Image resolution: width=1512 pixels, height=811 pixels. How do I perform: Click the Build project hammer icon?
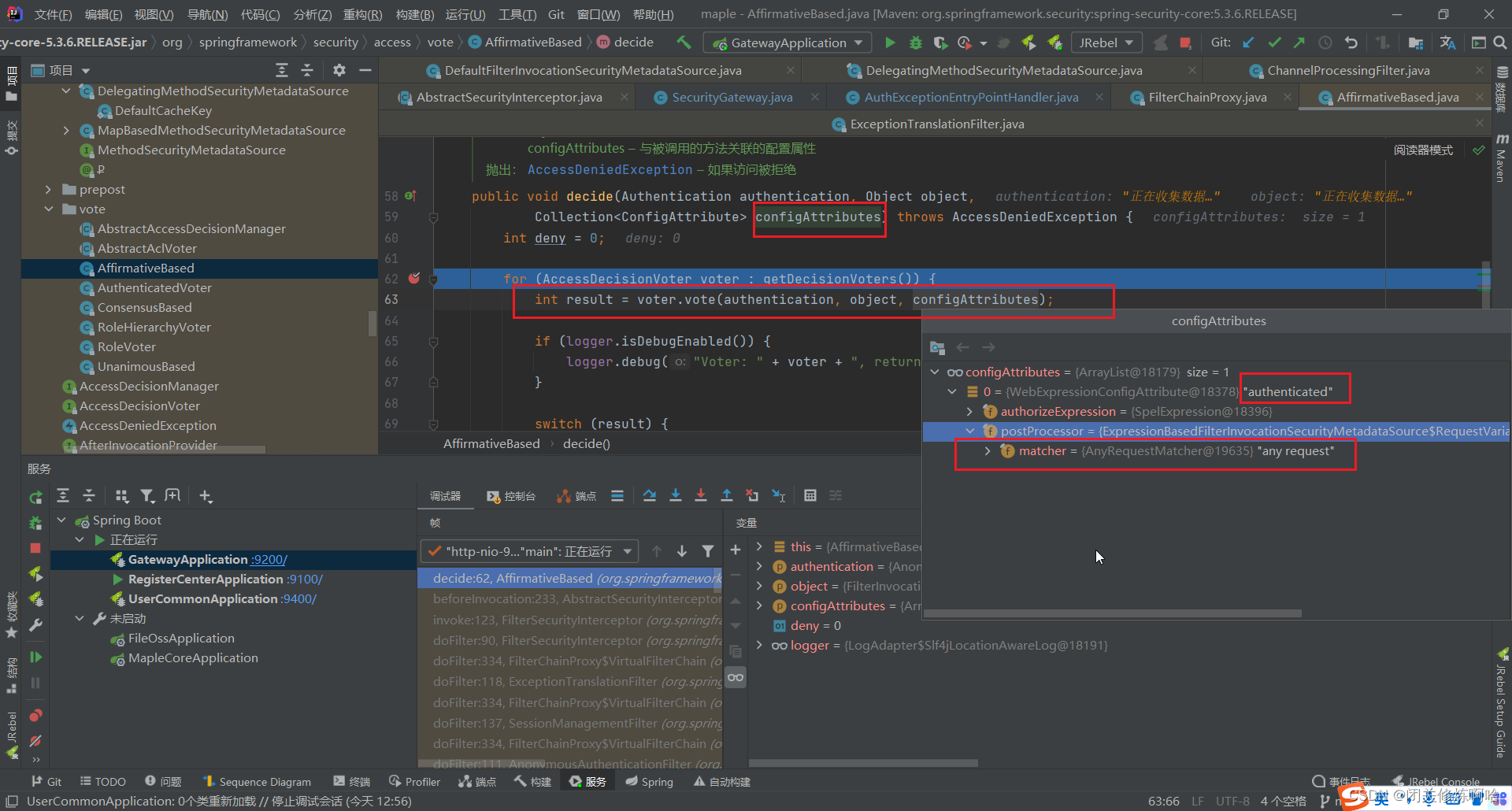click(x=684, y=43)
